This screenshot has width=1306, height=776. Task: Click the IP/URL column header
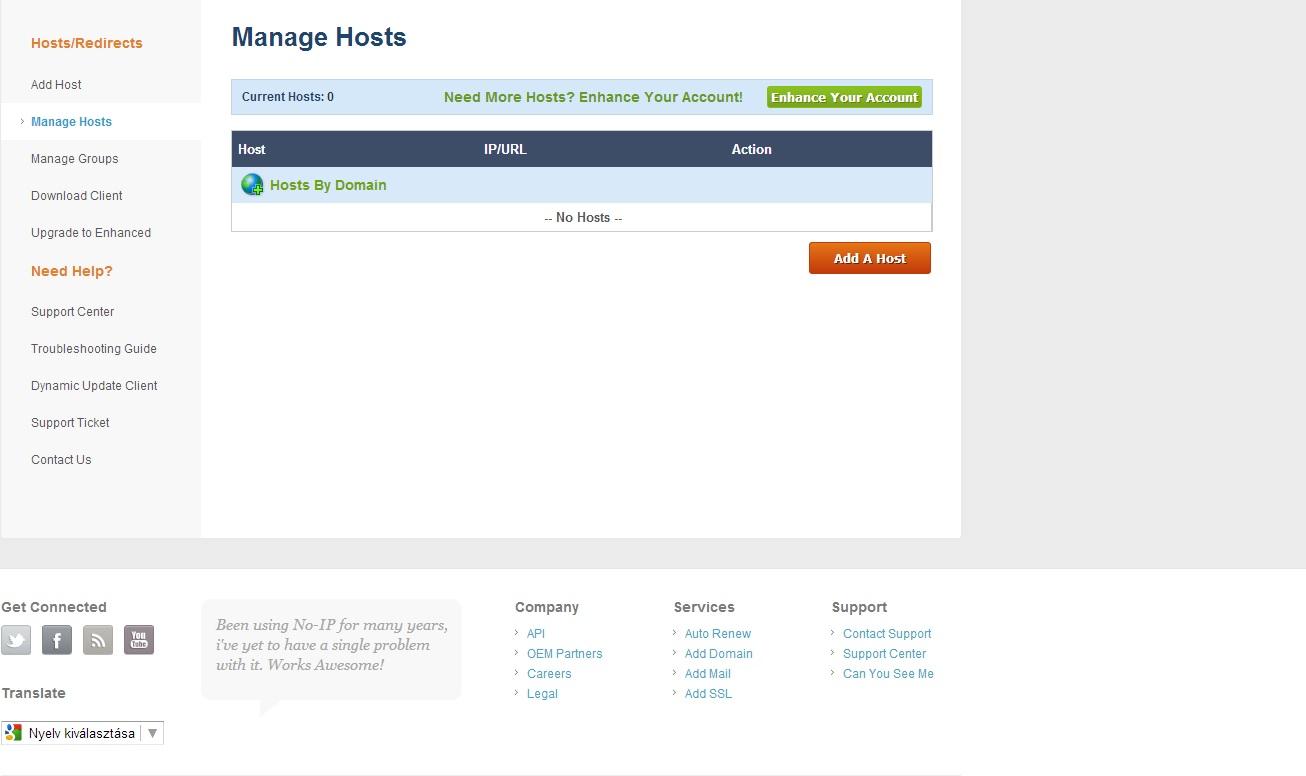(505, 149)
